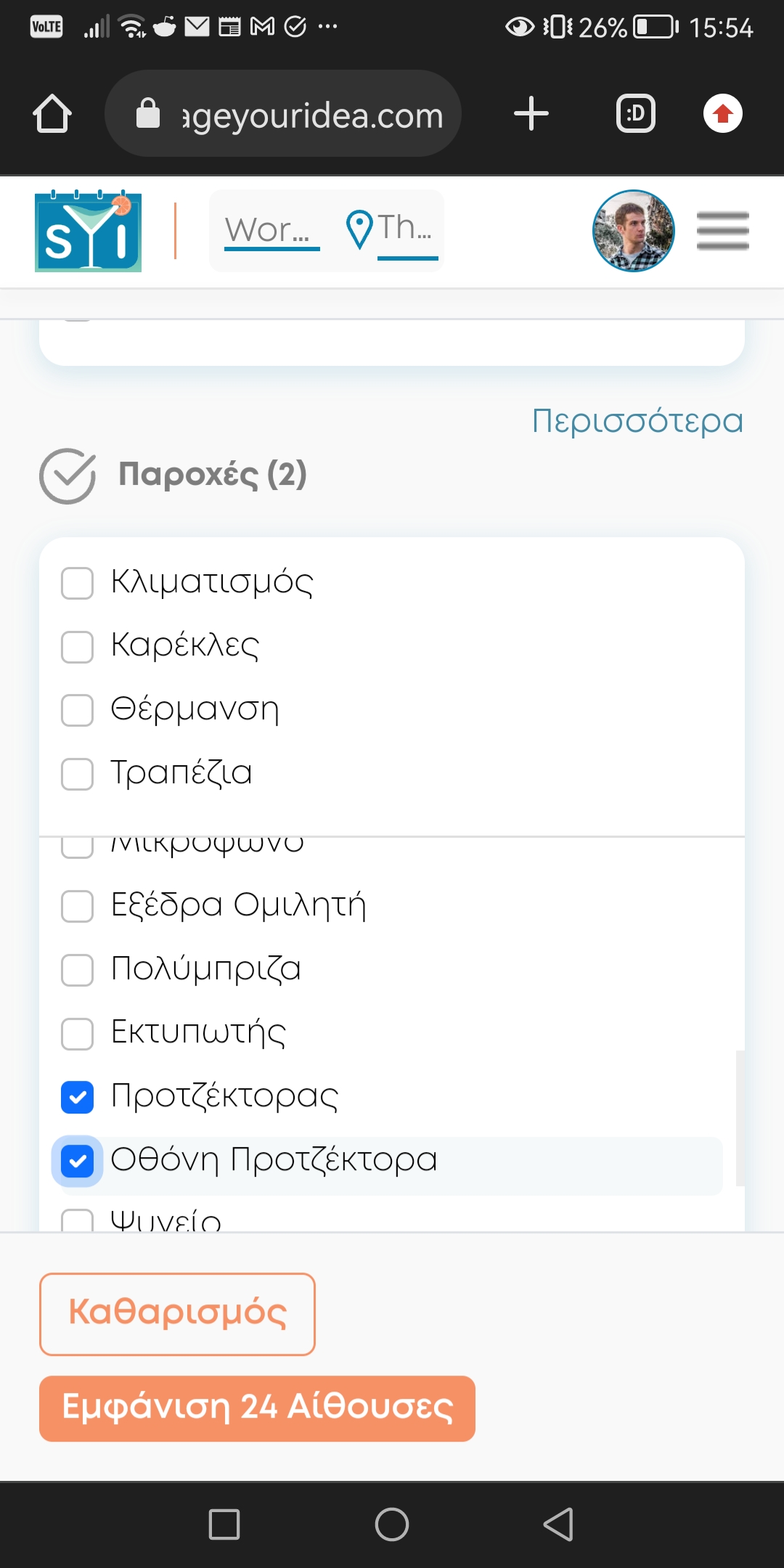This screenshot has height=1568, width=784.
Task: Check the Κλιματισμός checkbox
Action: point(78,583)
